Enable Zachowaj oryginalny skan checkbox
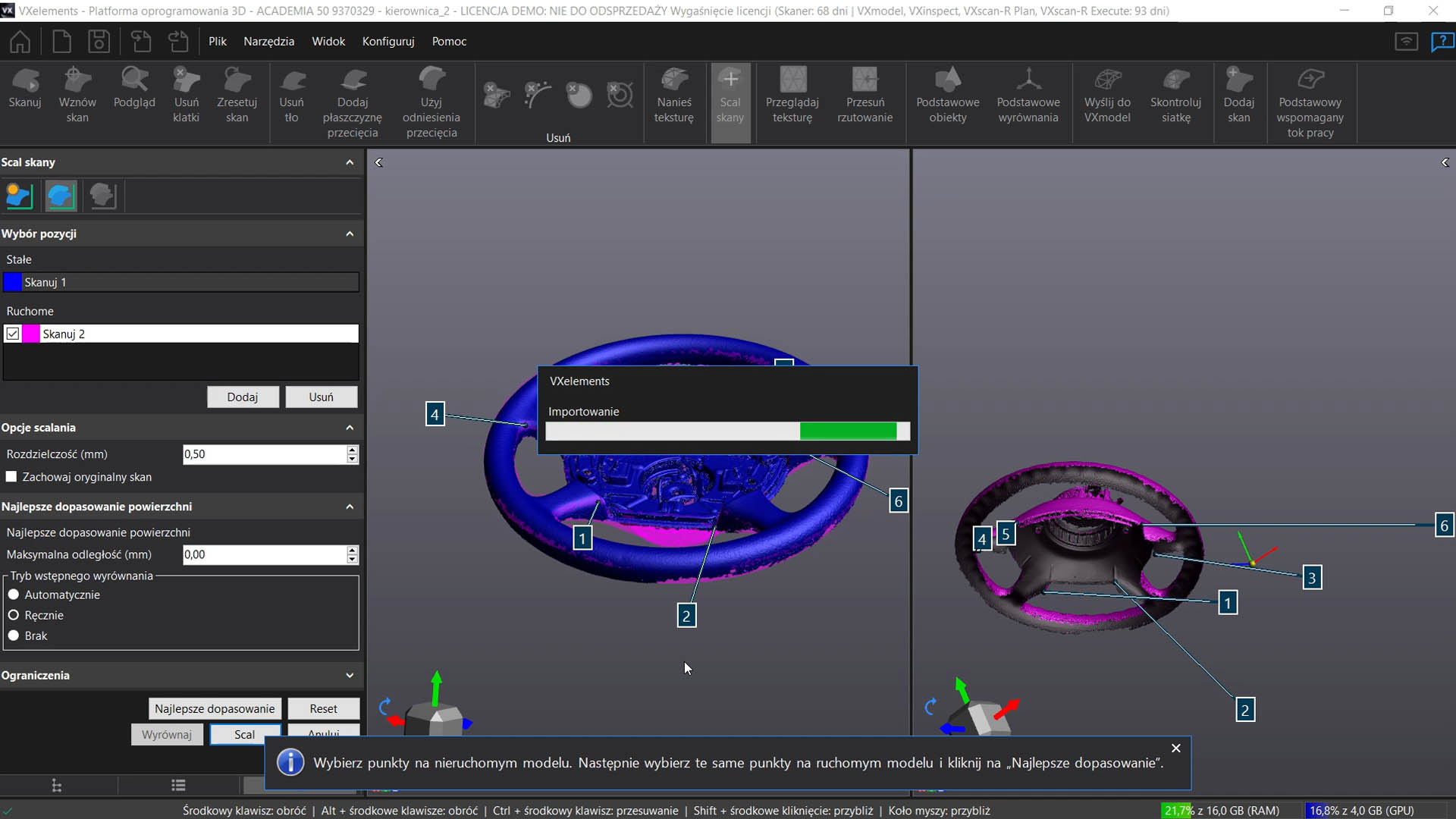Screen dimensions: 1456x819 [x=11, y=477]
